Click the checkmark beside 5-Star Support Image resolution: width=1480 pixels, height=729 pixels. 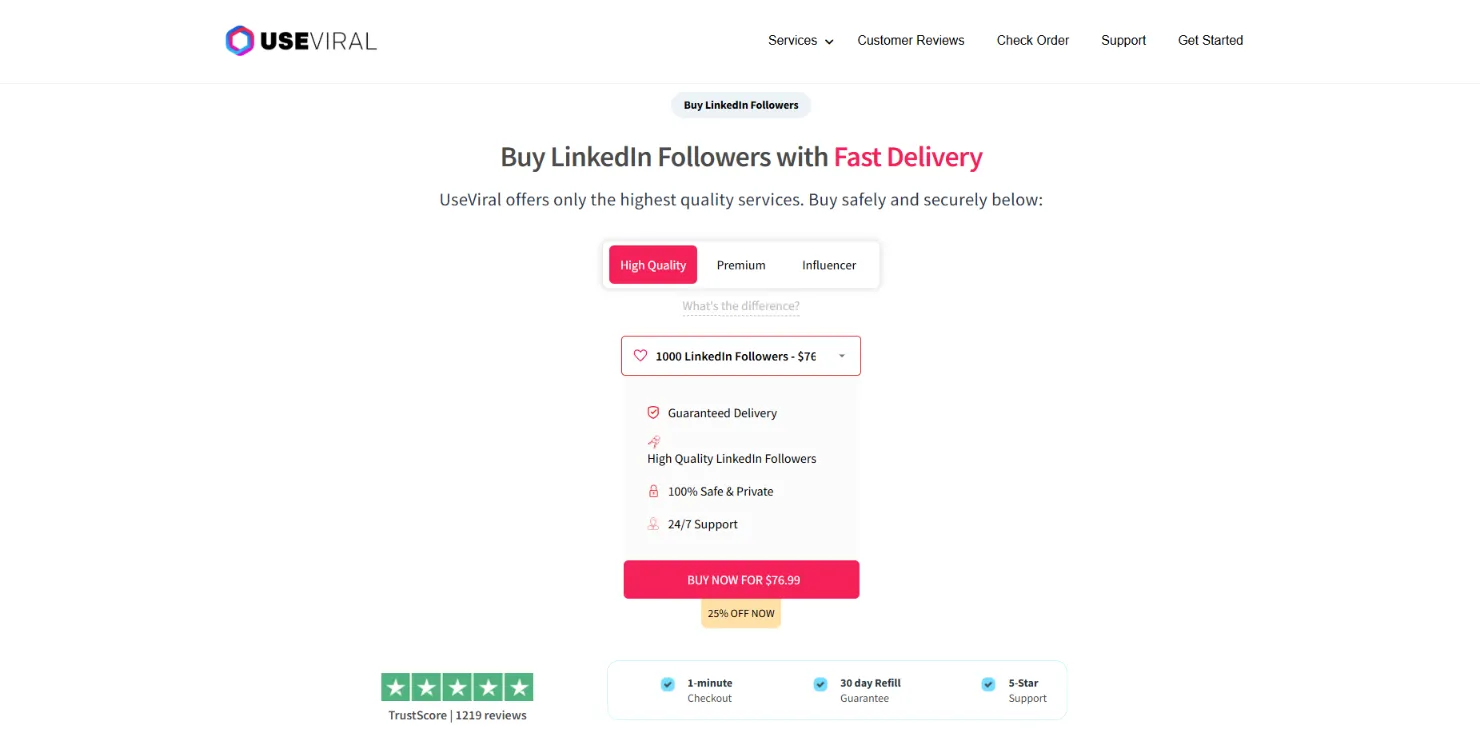coord(988,684)
